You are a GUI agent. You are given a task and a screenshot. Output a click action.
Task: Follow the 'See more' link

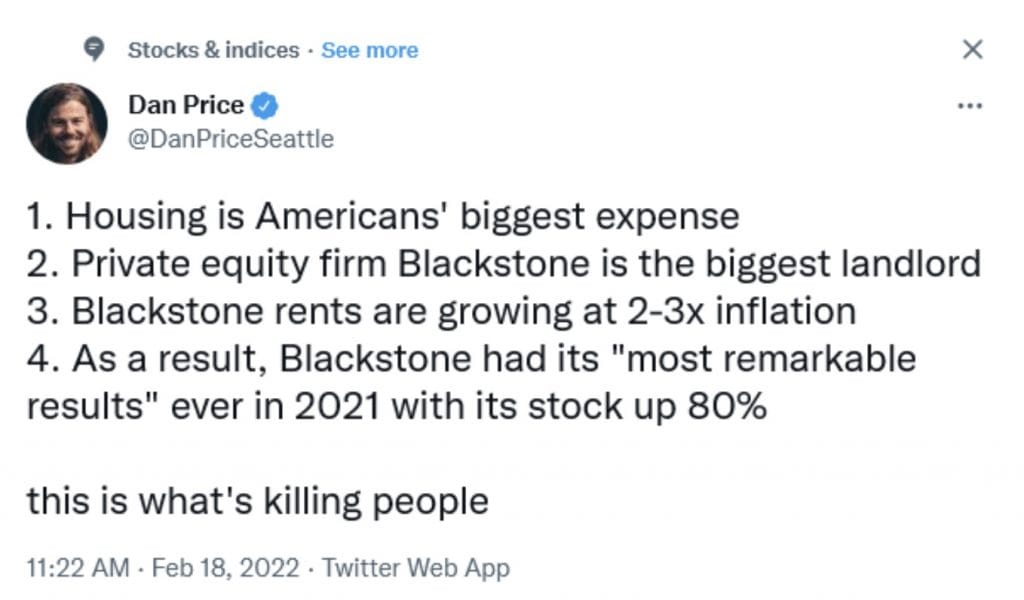[x=370, y=50]
